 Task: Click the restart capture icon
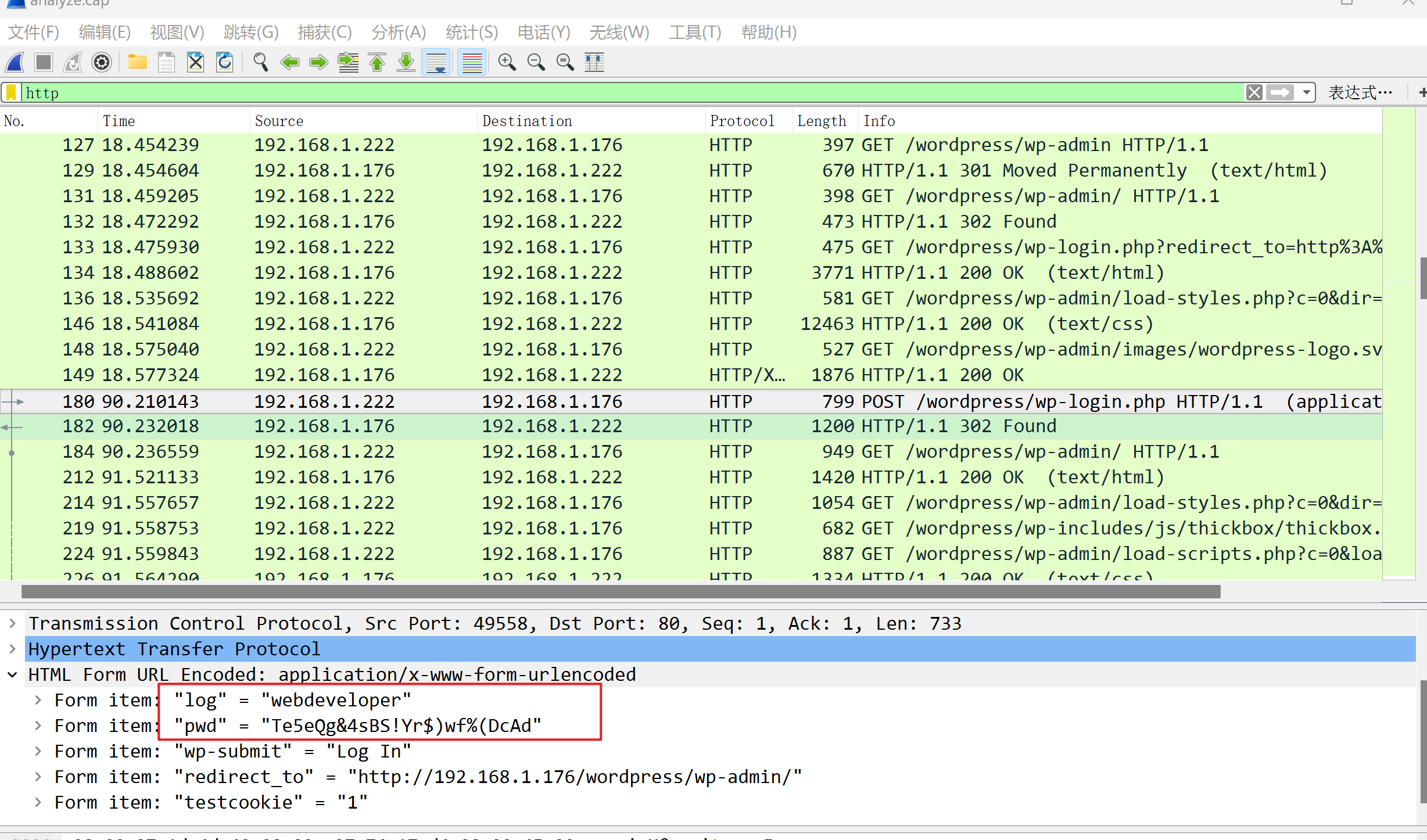pyautogui.click(x=73, y=62)
